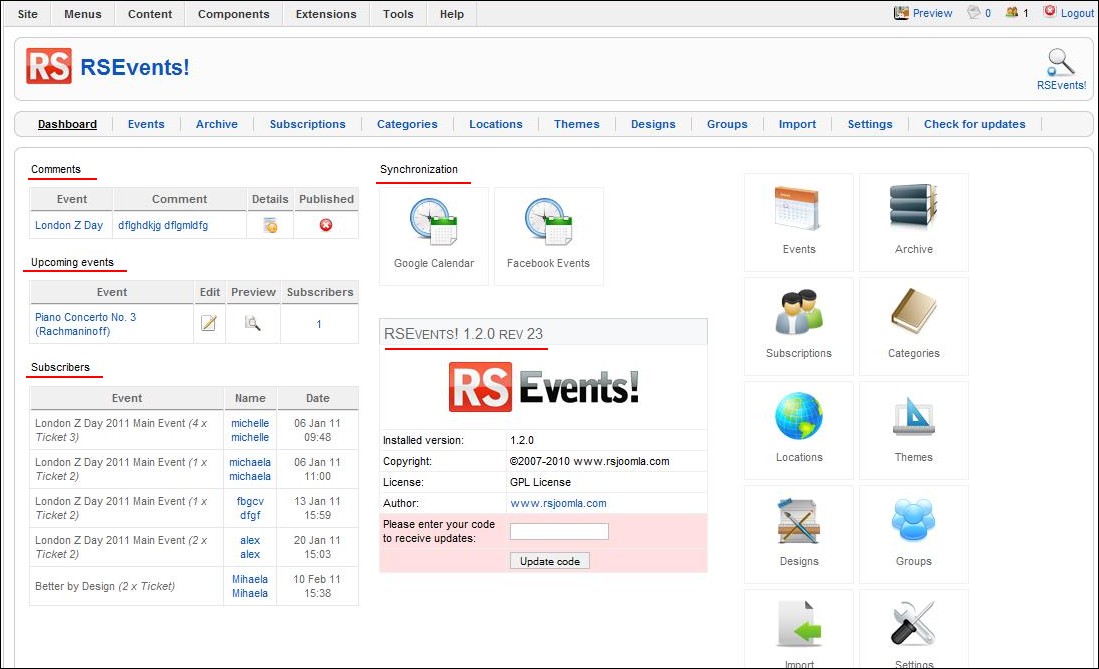View details of the London Z Day comment
This screenshot has width=1099, height=669.
[270, 225]
